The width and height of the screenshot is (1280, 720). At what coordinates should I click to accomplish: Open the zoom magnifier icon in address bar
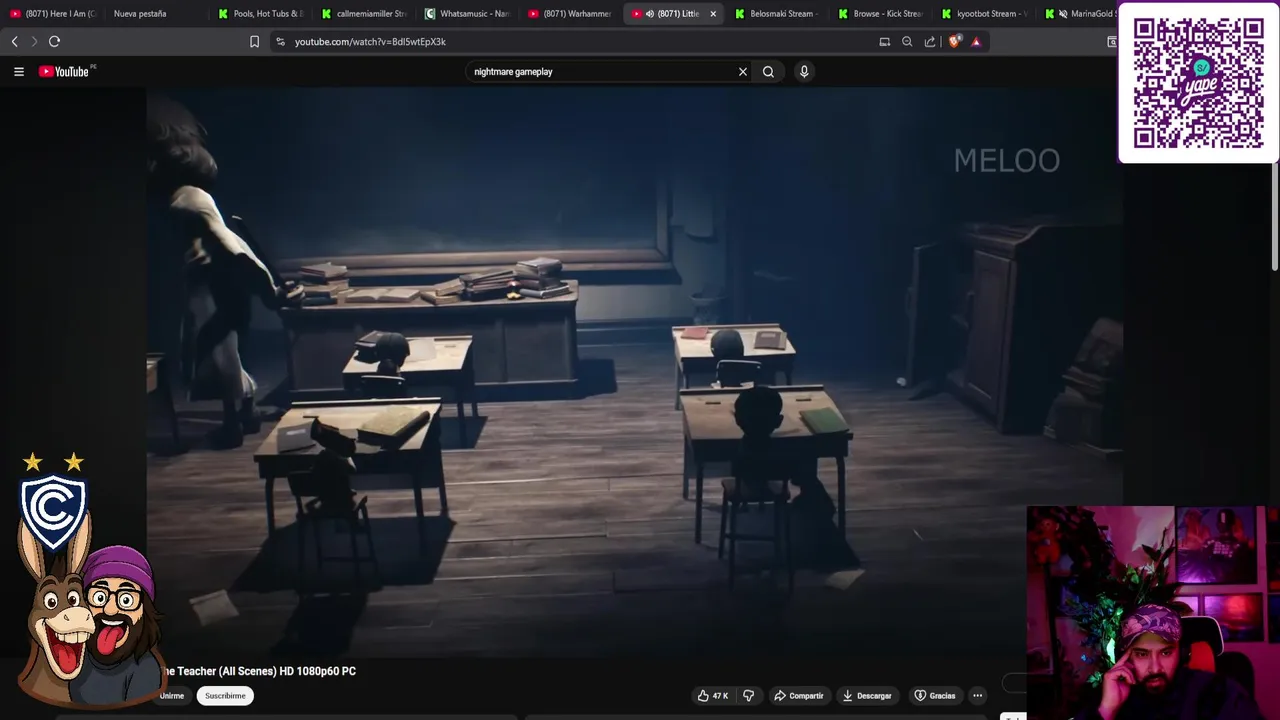coord(907,41)
